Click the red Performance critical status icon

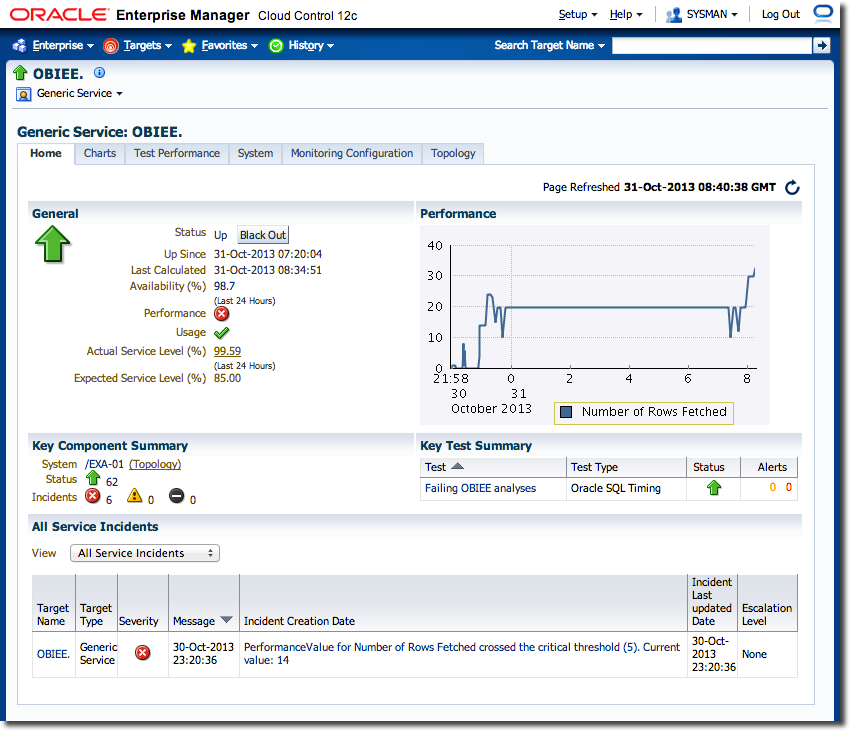point(221,313)
